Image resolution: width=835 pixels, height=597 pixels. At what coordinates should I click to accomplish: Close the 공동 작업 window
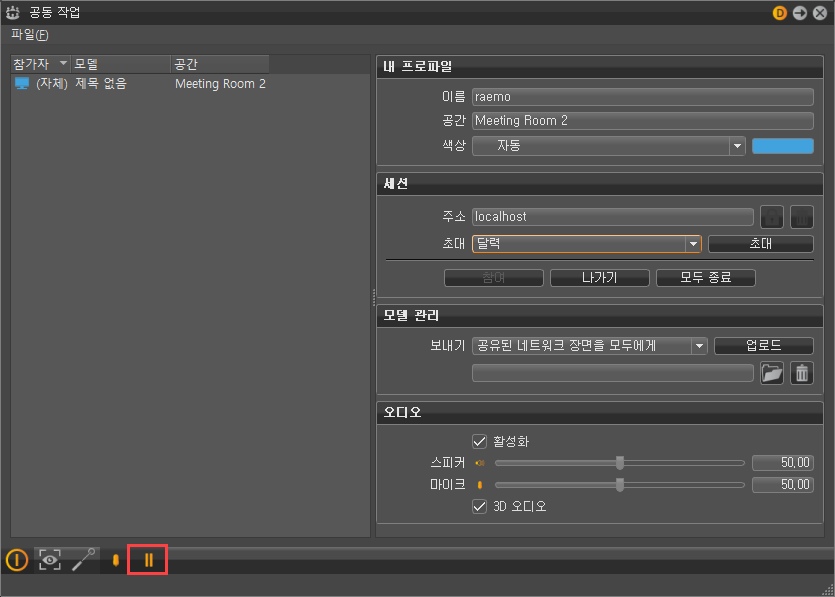[820, 13]
